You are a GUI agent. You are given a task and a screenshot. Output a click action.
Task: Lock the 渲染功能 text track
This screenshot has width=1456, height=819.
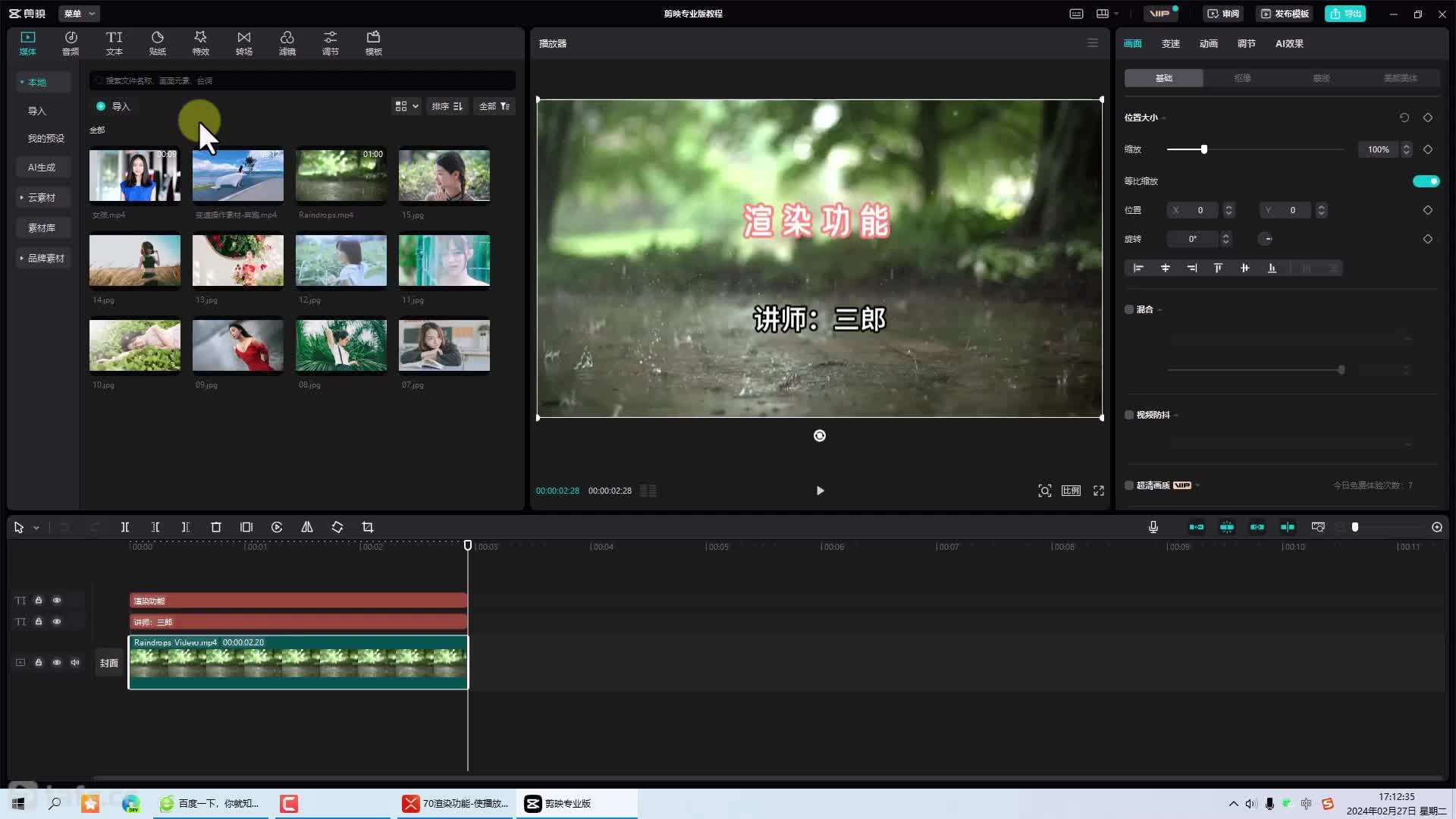(39, 601)
